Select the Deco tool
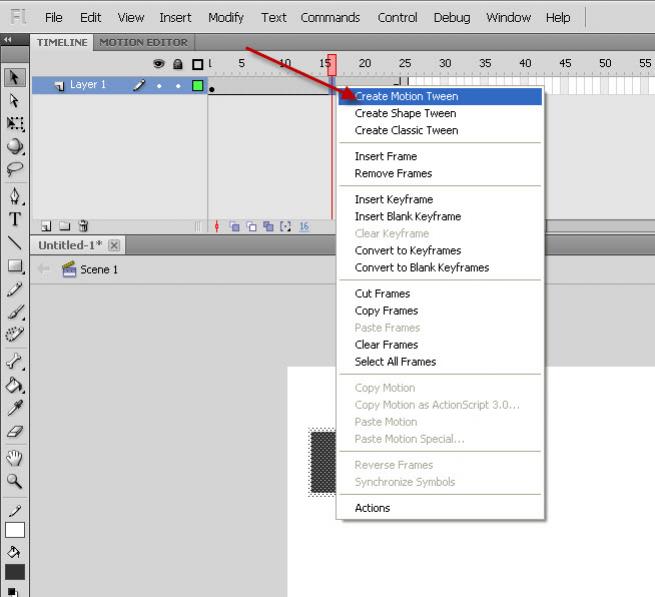This screenshot has height=597, width=655. click(x=15, y=335)
